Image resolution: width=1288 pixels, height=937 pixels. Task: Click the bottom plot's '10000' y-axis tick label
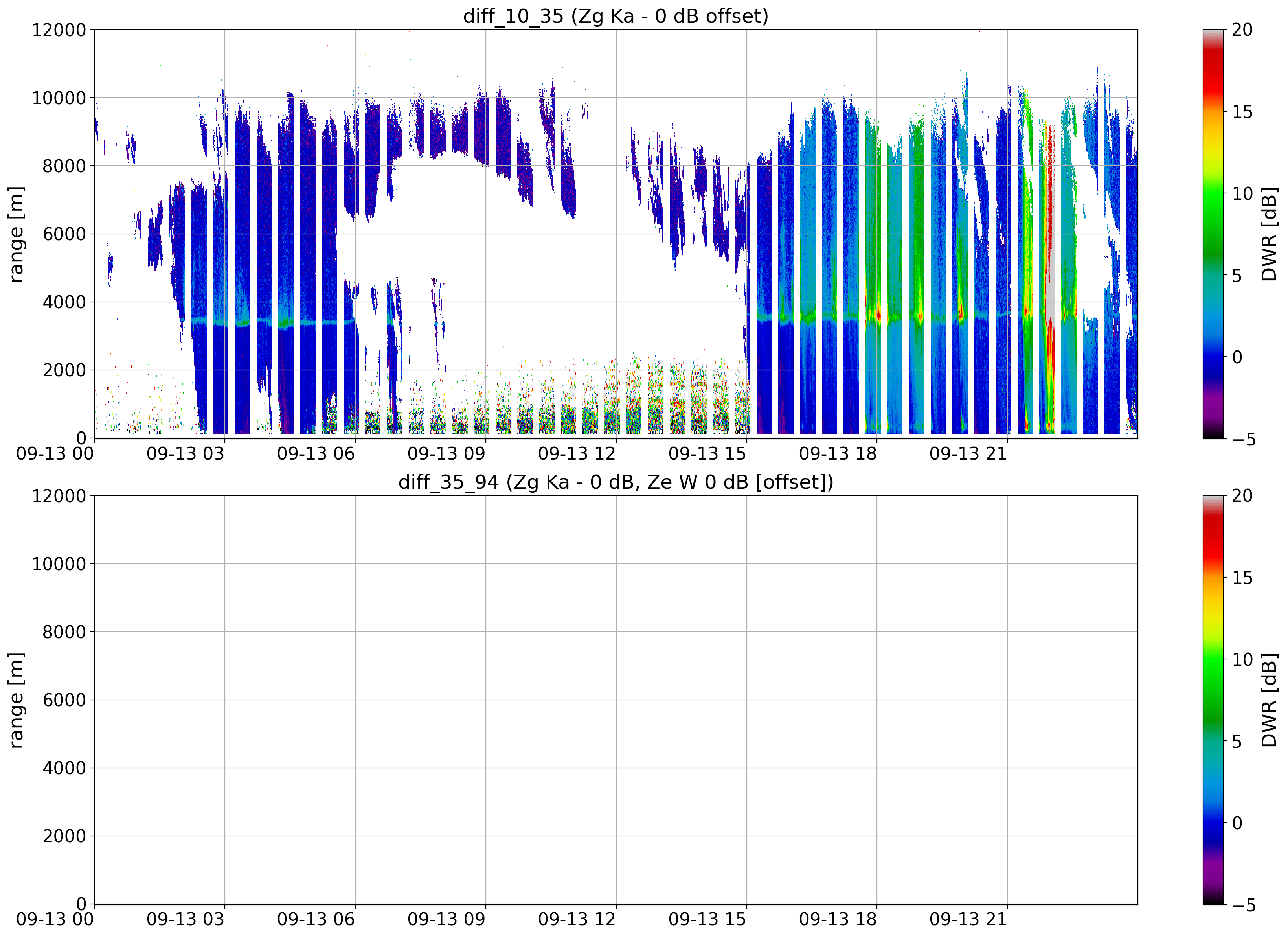click(x=59, y=564)
